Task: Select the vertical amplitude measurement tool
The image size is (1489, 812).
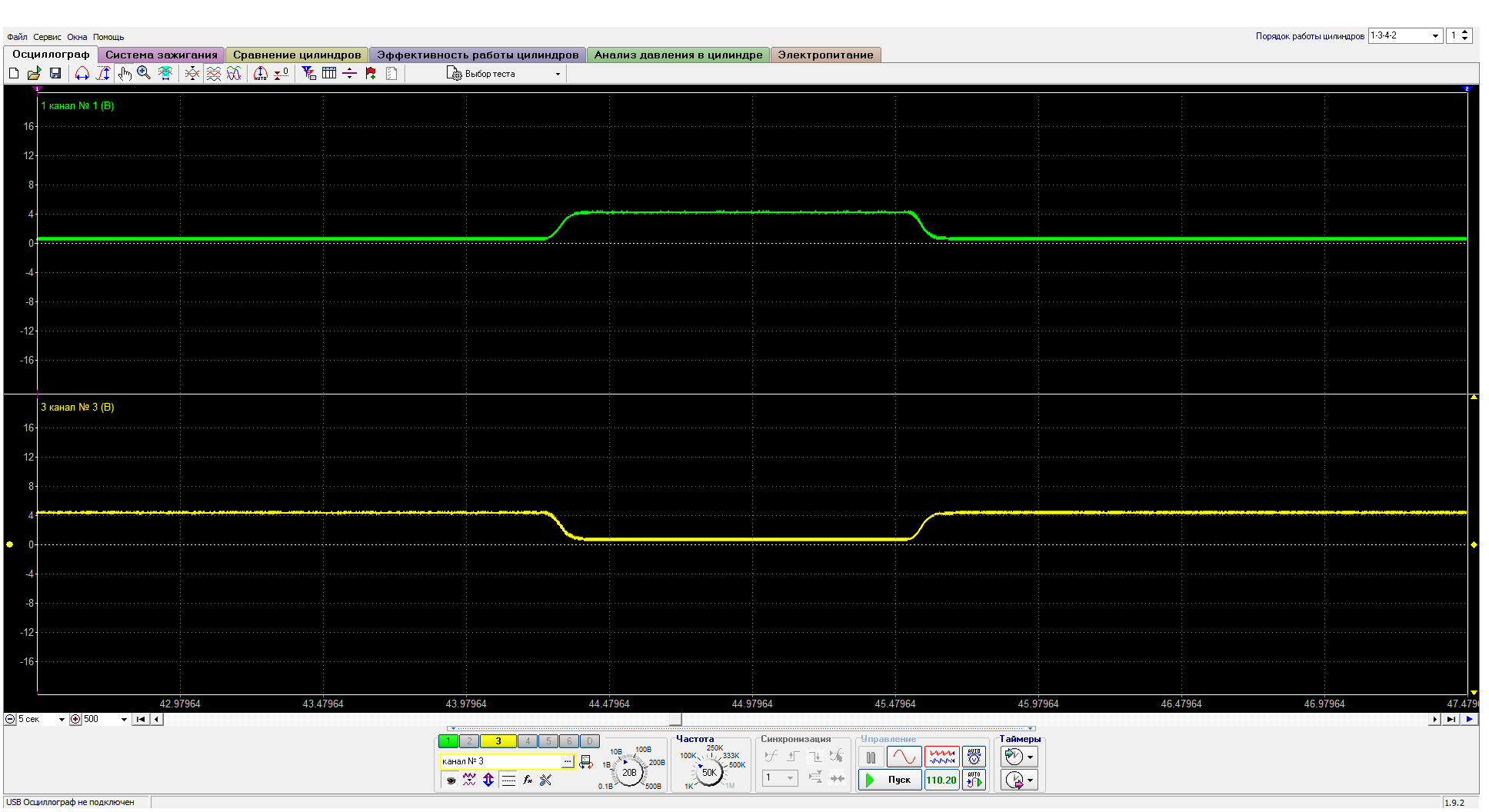Action: click(103, 73)
